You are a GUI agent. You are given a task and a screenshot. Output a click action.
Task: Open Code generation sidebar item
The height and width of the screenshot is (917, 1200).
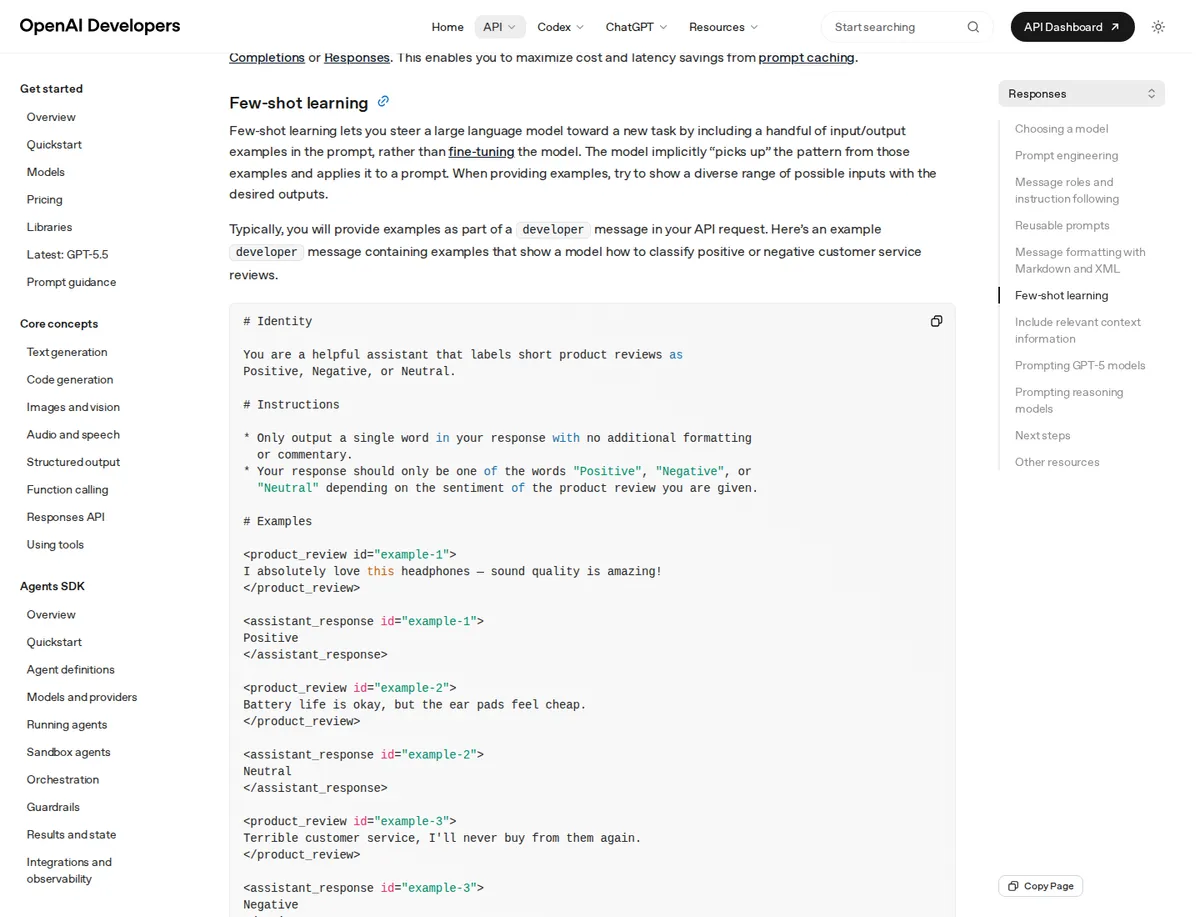point(70,379)
